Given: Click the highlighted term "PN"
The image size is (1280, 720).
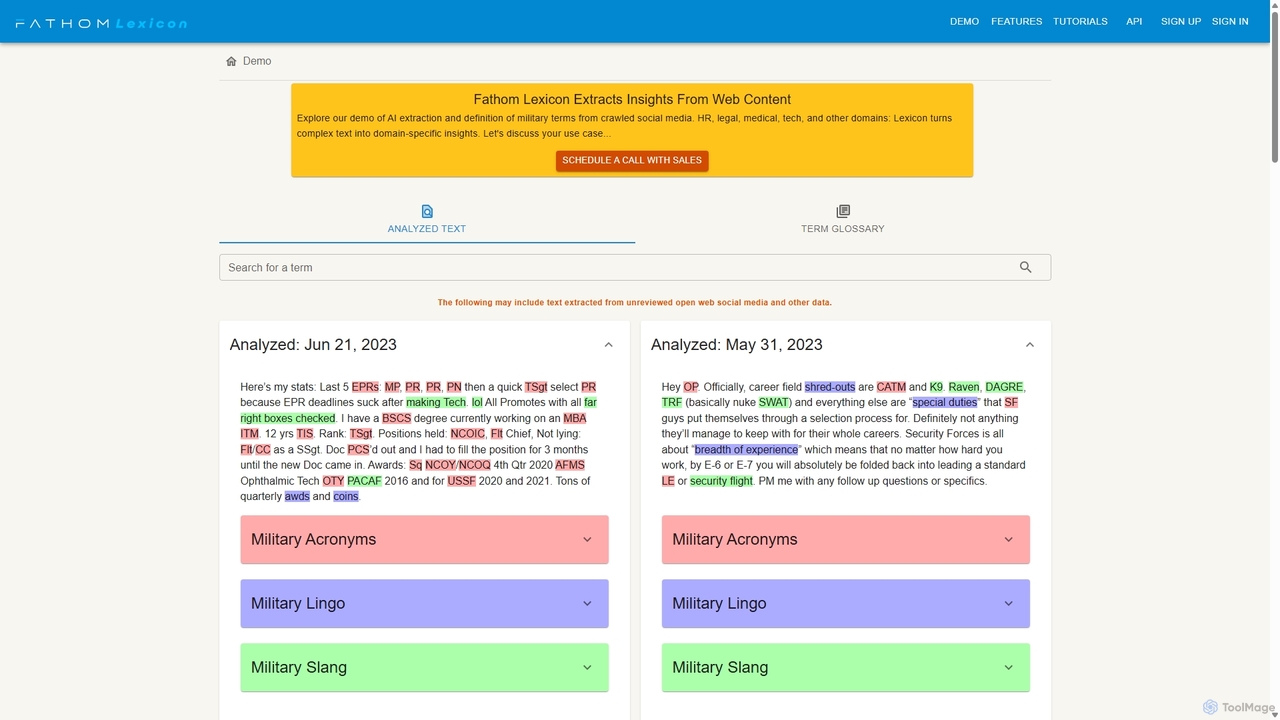Looking at the screenshot, I should pyautogui.click(x=454, y=387).
